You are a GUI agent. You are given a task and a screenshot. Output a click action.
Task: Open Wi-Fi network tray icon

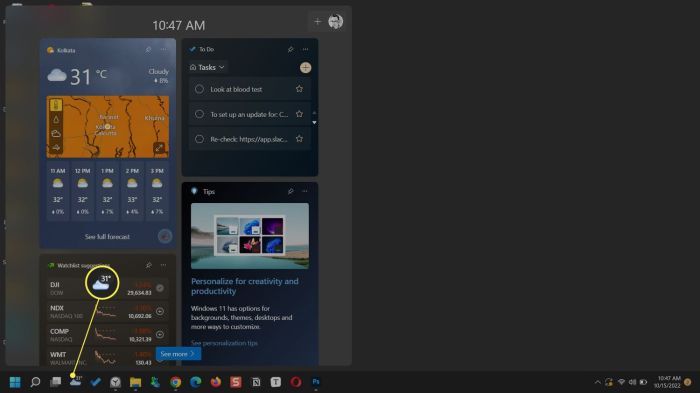pos(621,382)
